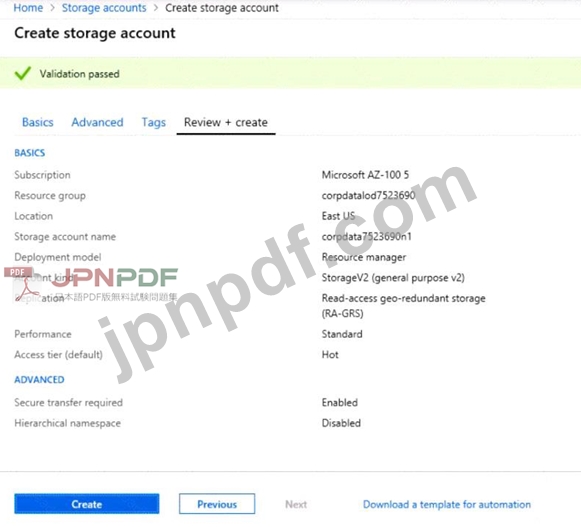
Task: Click breadcrumb chevron after Home
Action: (x=52, y=8)
